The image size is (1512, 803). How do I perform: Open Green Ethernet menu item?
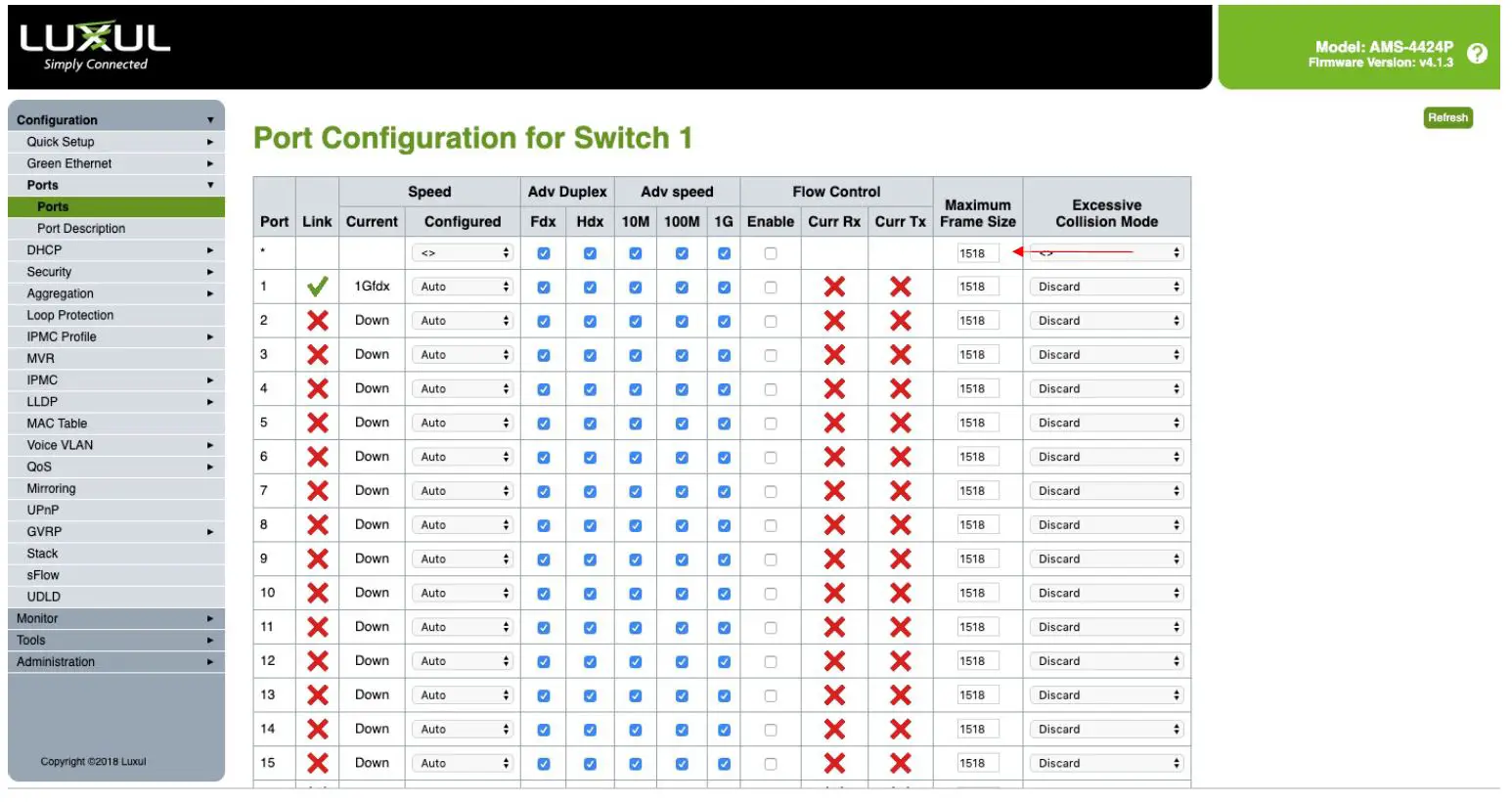[x=116, y=163]
